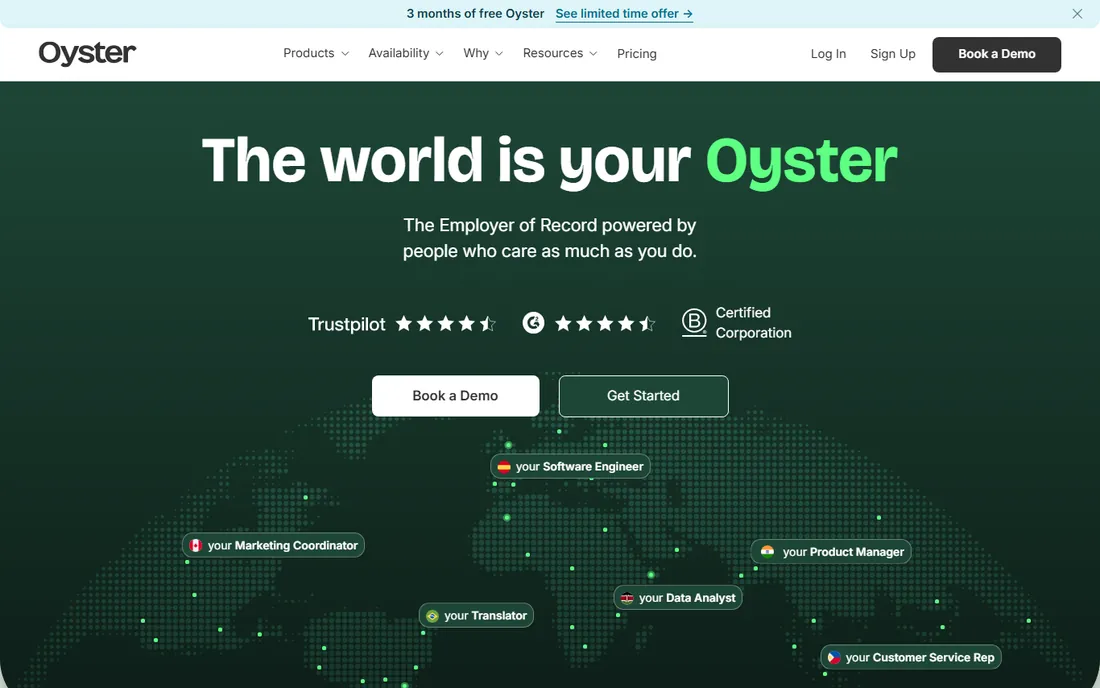Screen dimensions: 1100x688
Task: Click the arrow in the limited time offer link
Action: pyautogui.click(x=688, y=13)
